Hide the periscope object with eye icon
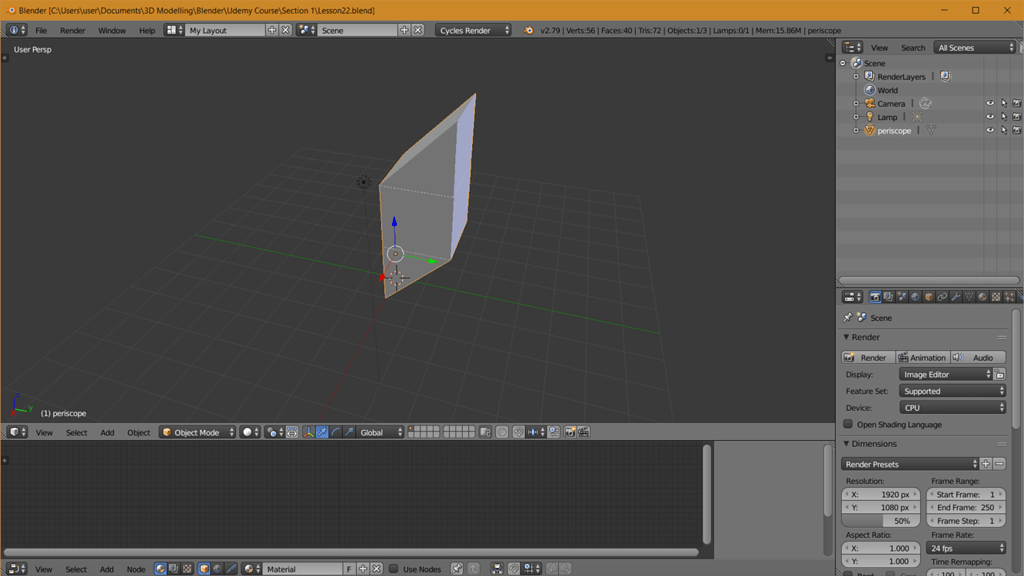Viewport: 1024px width, 576px height. point(990,130)
